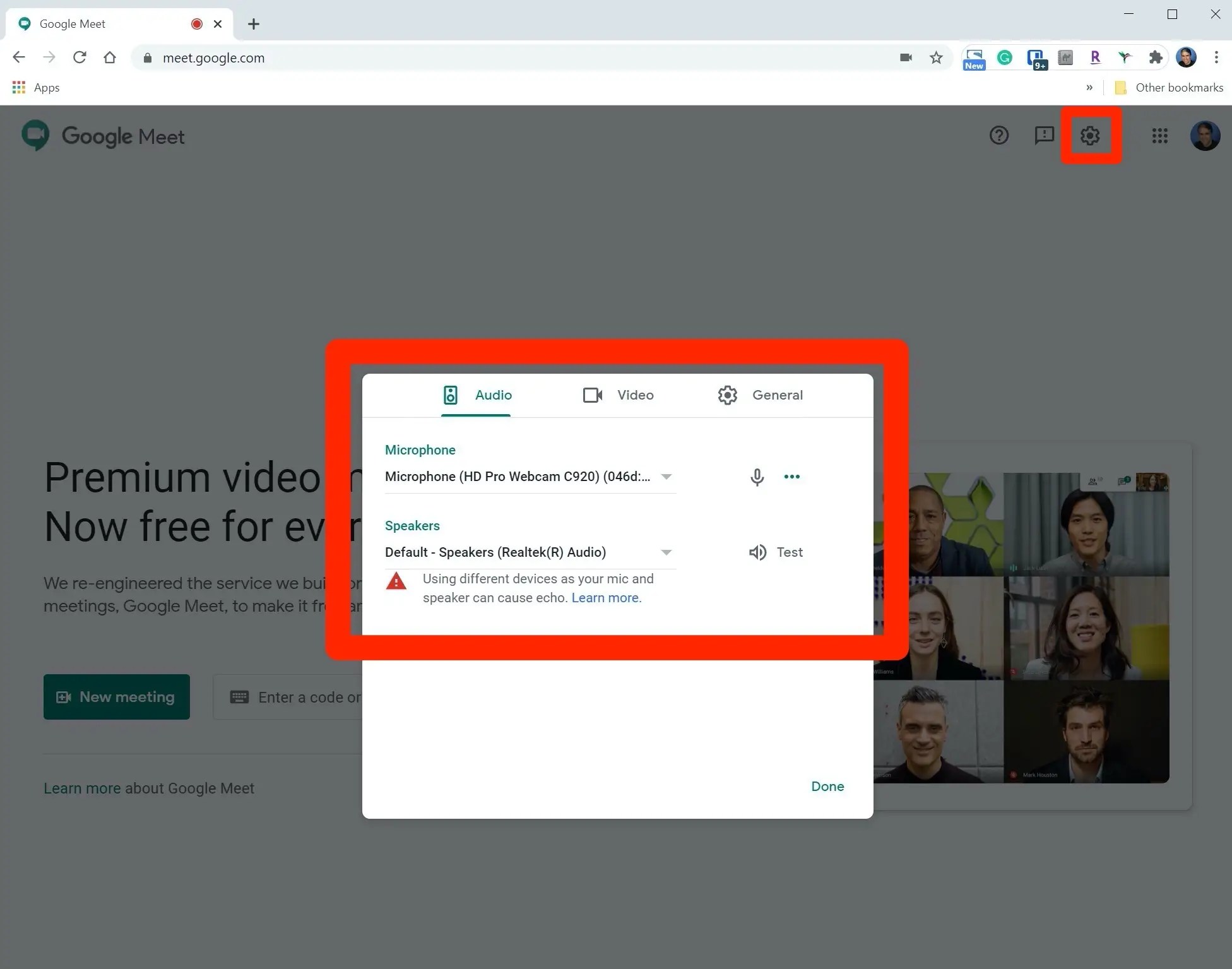Click the New meeting button
The width and height of the screenshot is (1232, 969).
click(117, 697)
